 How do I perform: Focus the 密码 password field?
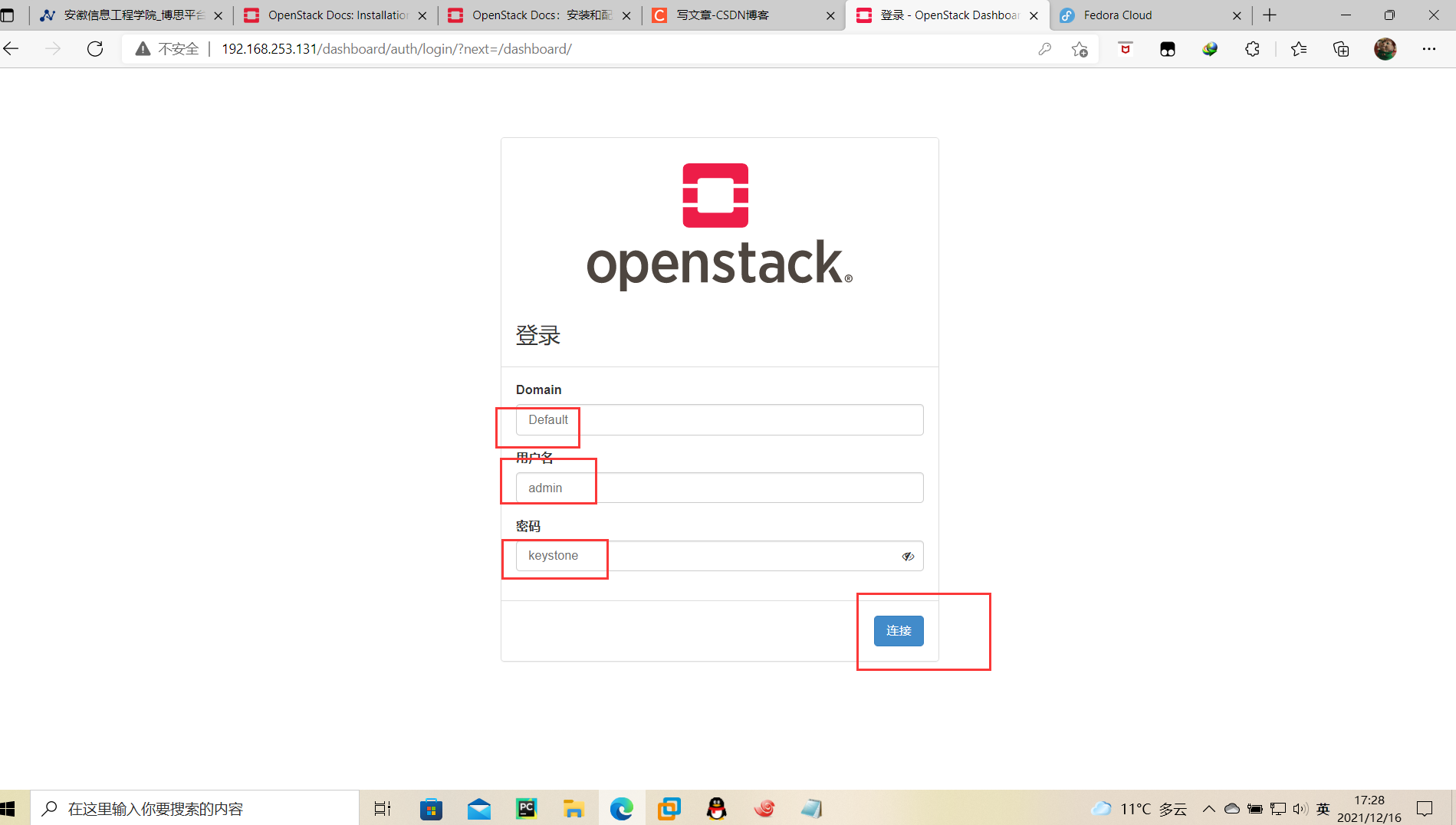click(719, 556)
